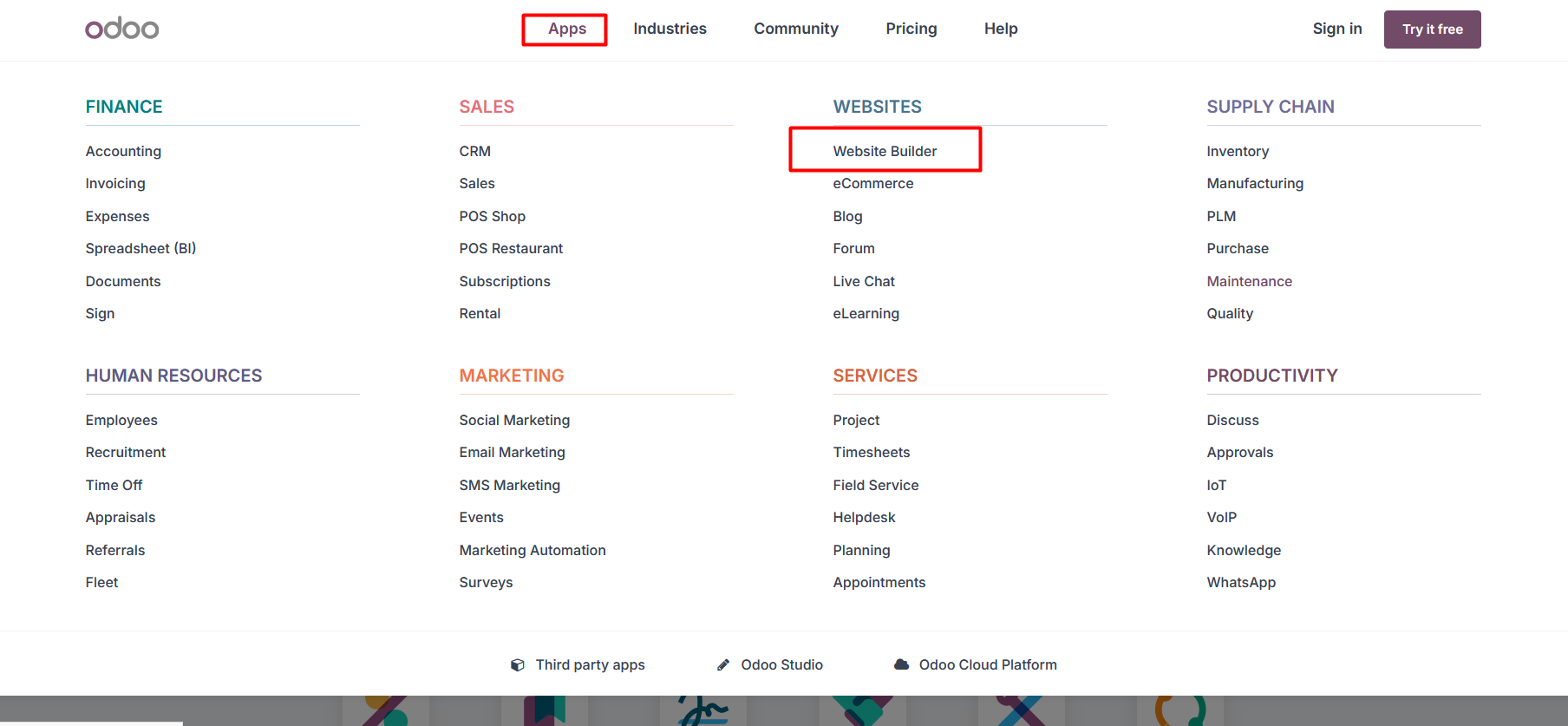Open the Time Off link

pyautogui.click(x=114, y=485)
